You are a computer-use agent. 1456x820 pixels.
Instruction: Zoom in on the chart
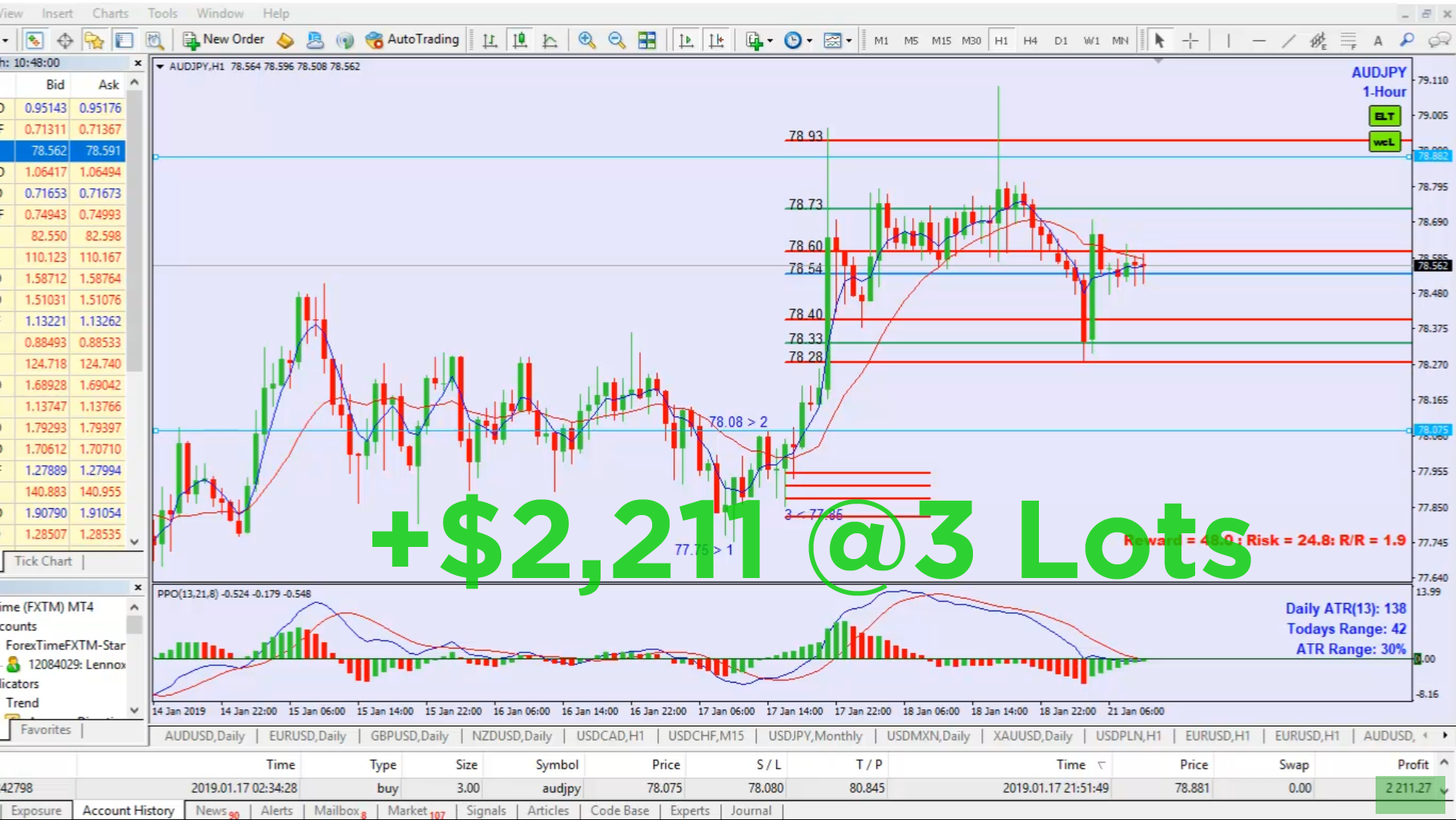586,40
